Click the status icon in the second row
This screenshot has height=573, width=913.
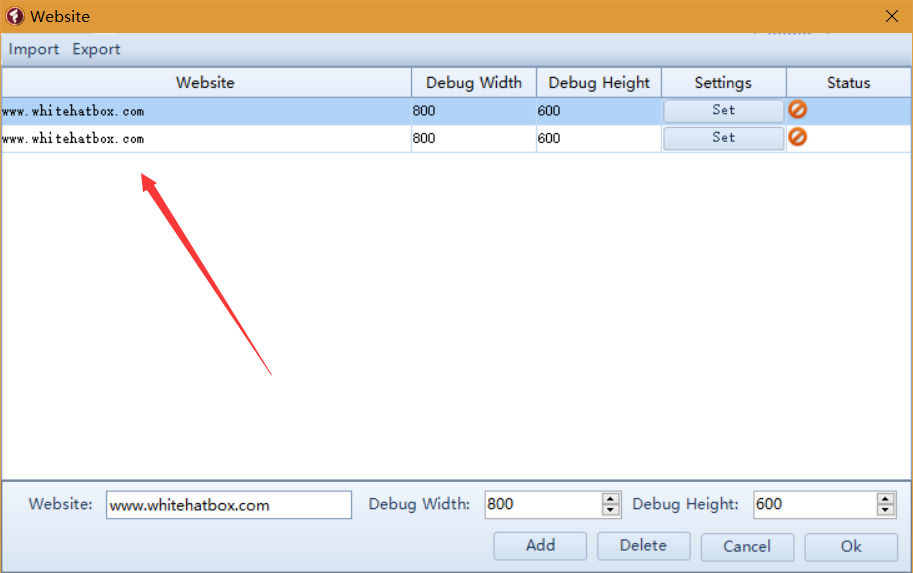(x=798, y=137)
